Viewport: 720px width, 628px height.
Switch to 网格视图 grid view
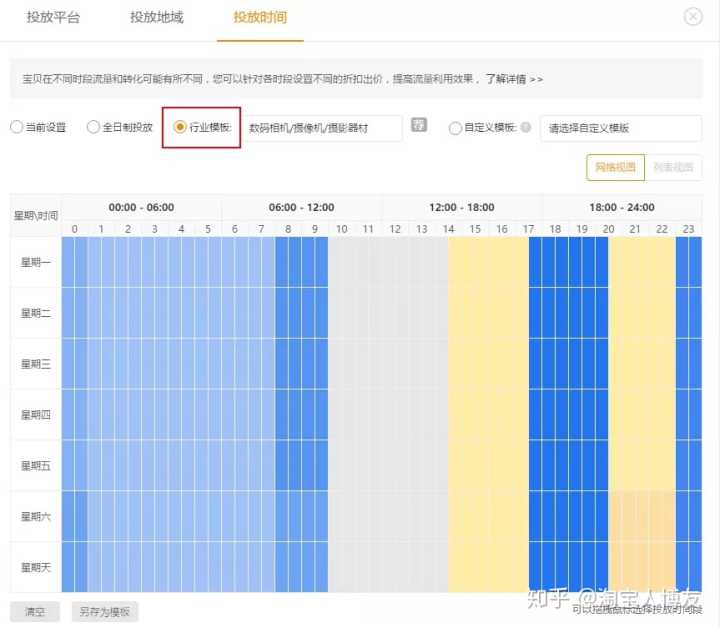(615, 168)
